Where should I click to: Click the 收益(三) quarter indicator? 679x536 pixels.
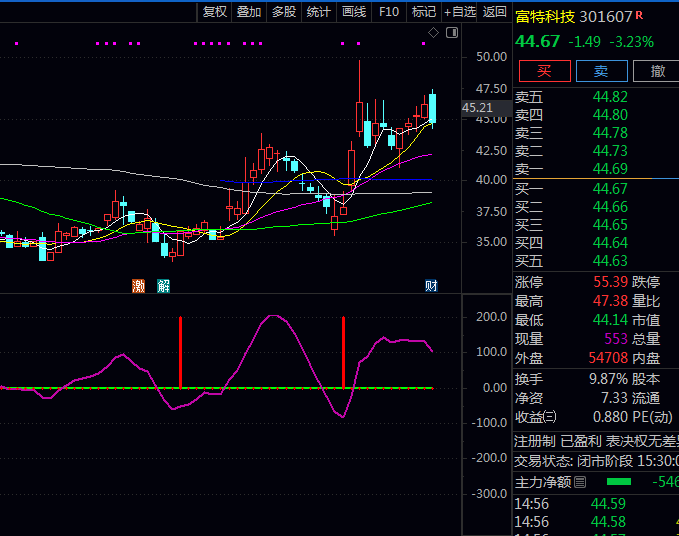[536, 417]
